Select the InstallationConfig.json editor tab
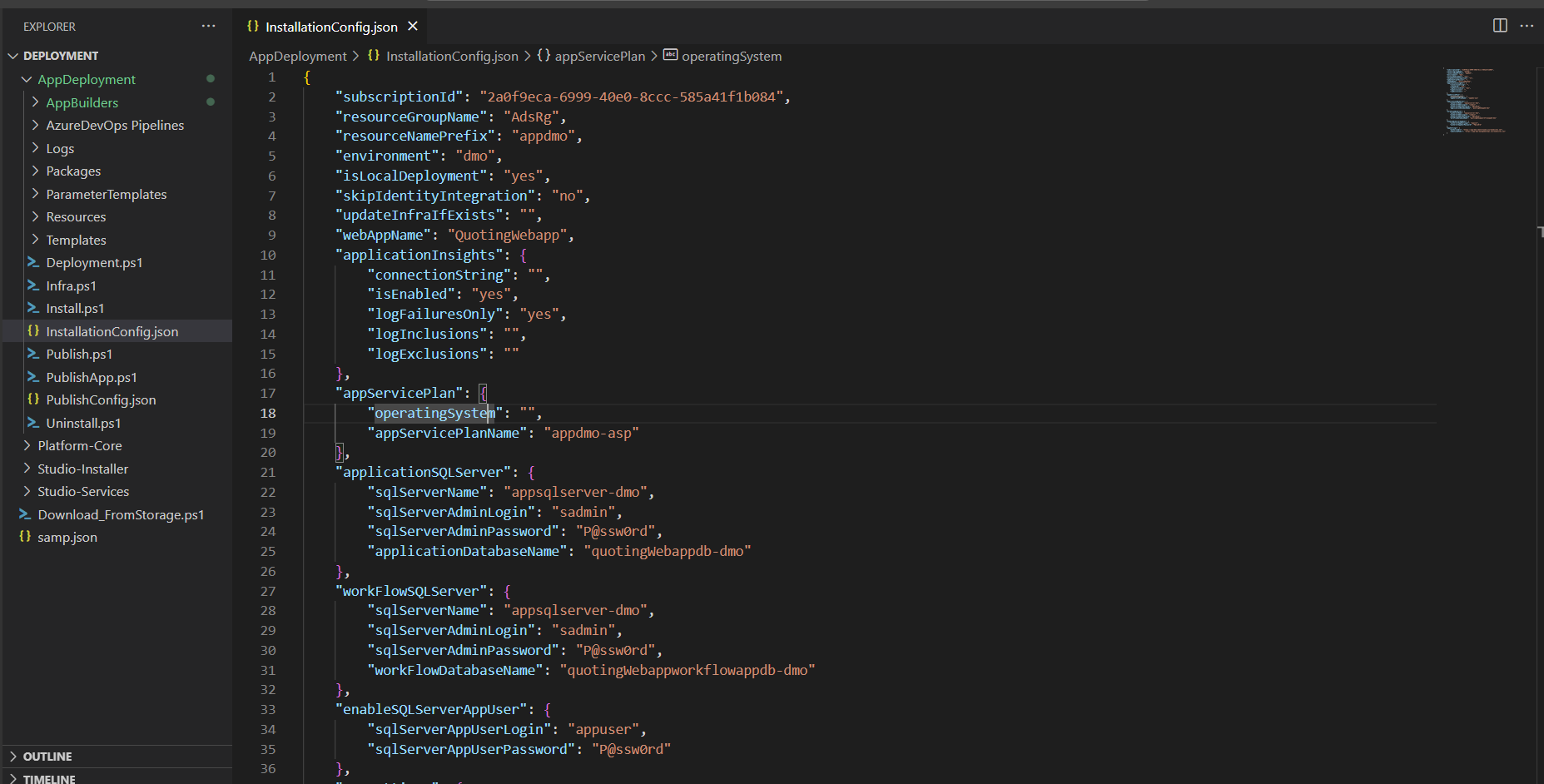This screenshot has width=1544, height=784. coord(331,27)
